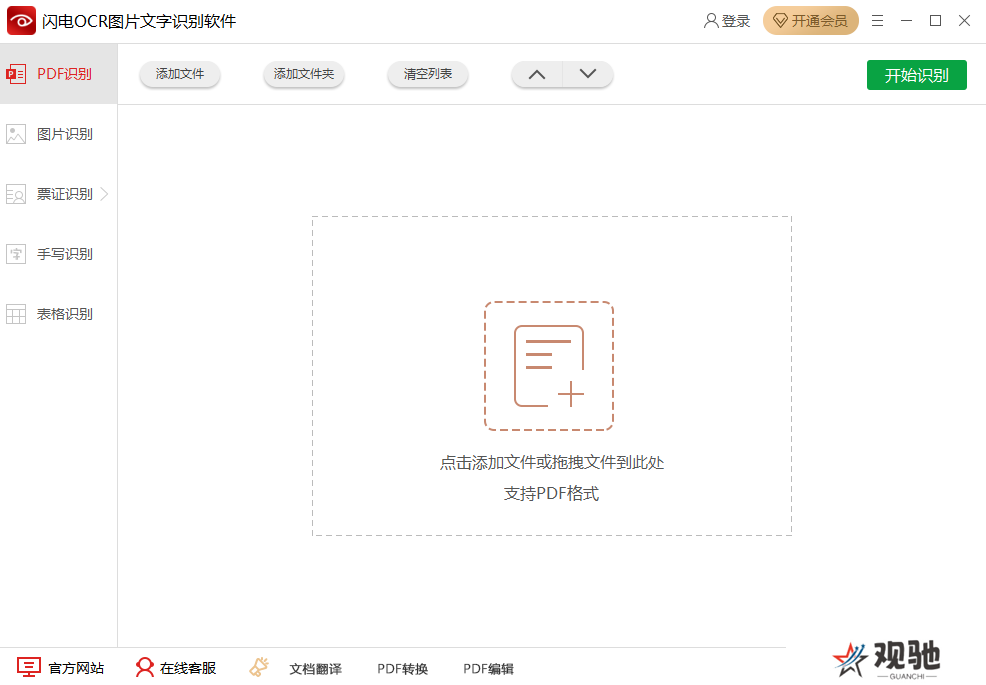Click the 清空列表 button
Image resolution: width=986 pixels, height=685 pixels.
click(428, 74)
